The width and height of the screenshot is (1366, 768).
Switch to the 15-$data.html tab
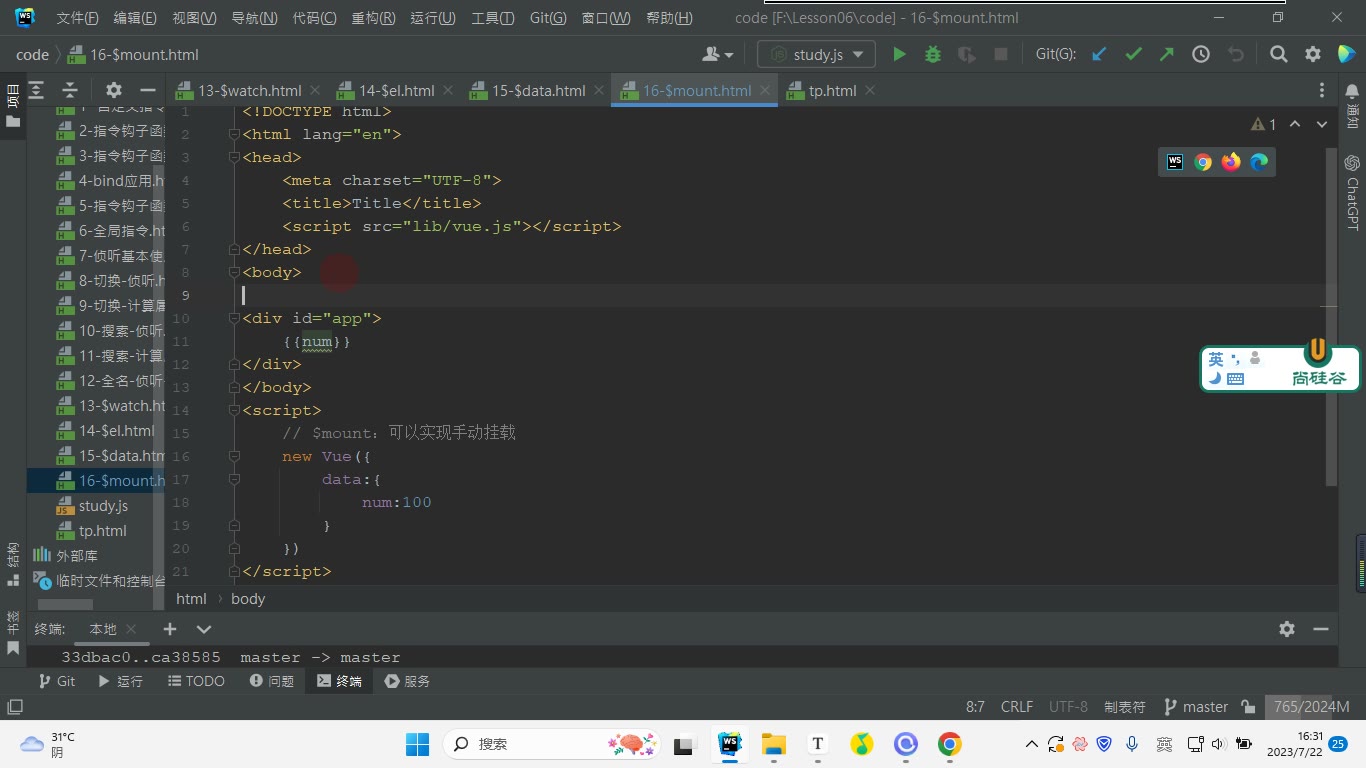click(x=538, y=90)
